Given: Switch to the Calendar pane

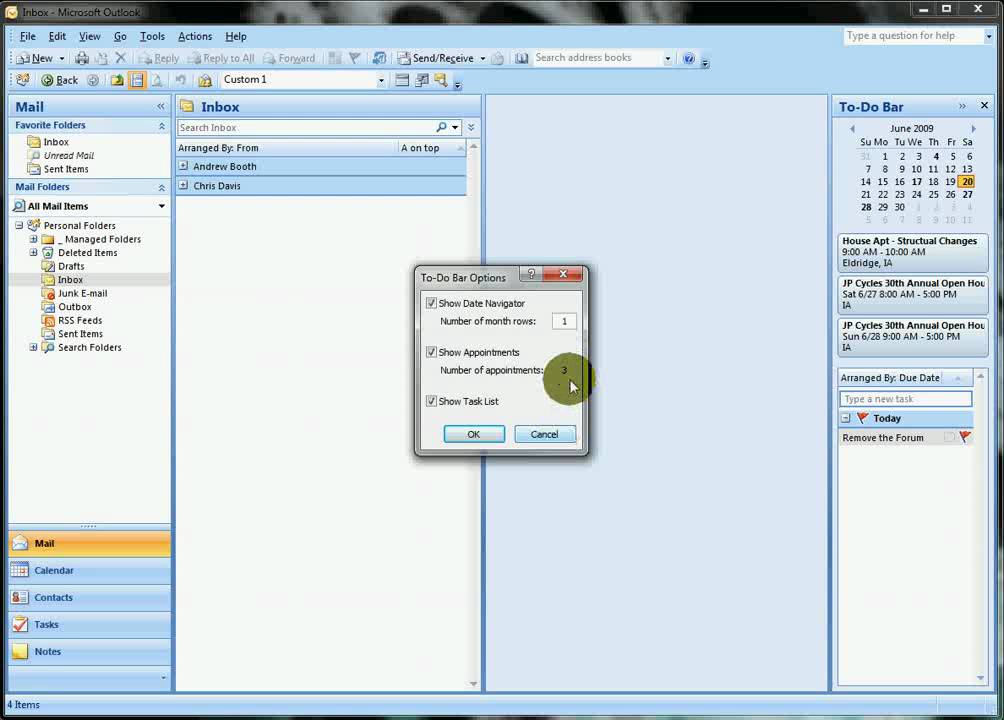Looking at the screenshot, I should (90, 570).
